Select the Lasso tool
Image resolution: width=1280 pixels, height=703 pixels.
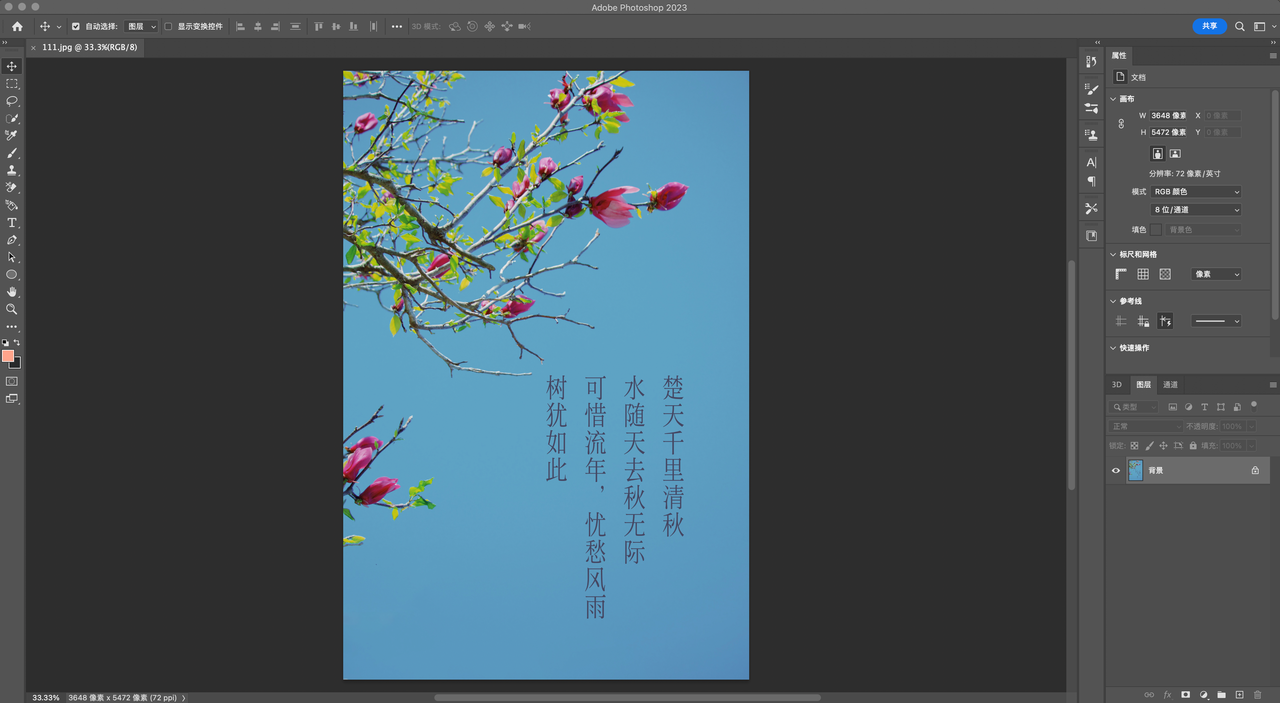click(x=12, y=101)
